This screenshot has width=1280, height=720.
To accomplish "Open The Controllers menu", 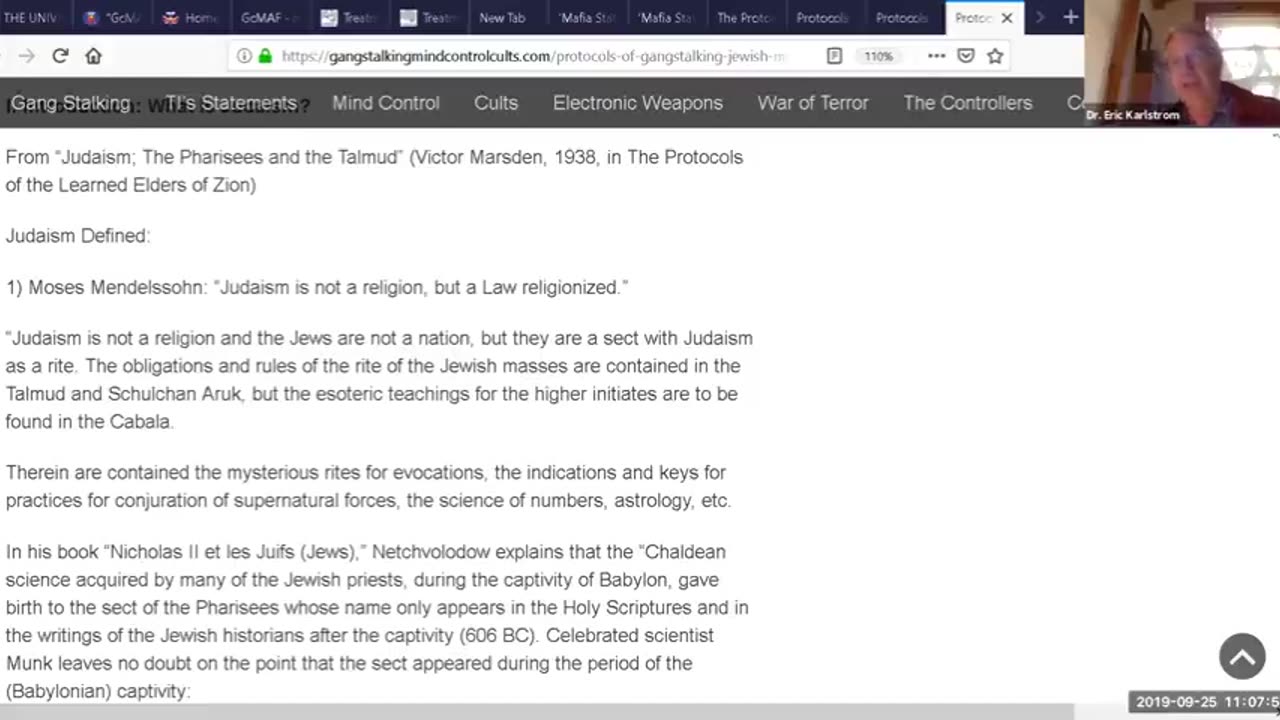I will [x=968, y=103].
